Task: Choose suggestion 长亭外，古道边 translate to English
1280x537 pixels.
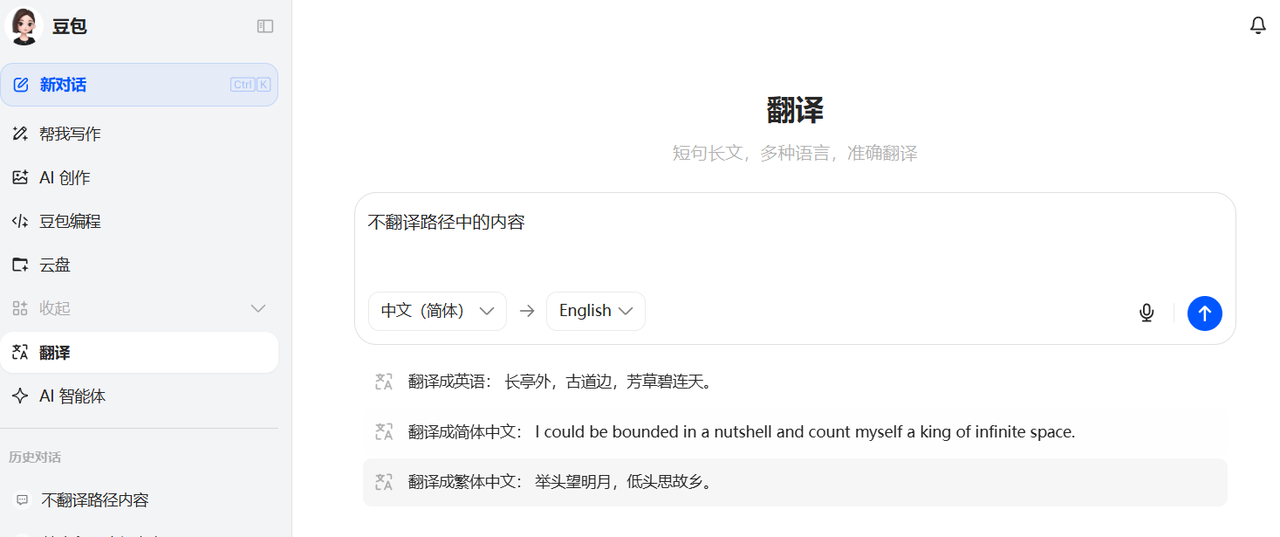Action: coord(794,381)
